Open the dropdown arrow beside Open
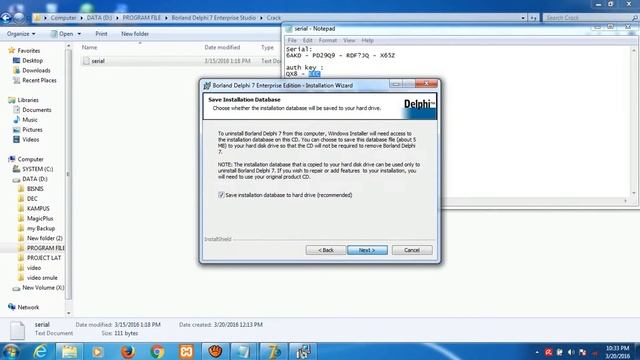The width and height of the screenshot is (640, 360). 79,34
